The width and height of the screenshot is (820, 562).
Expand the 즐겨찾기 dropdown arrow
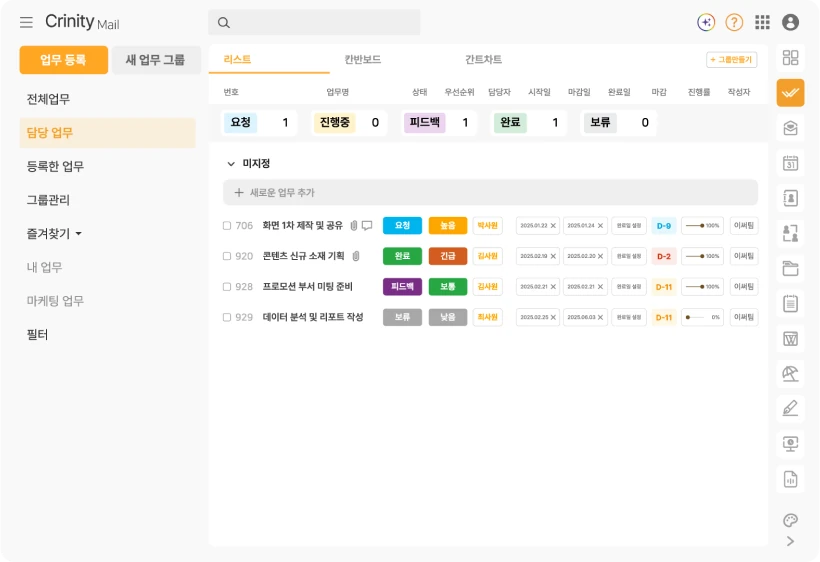(78, 233)
